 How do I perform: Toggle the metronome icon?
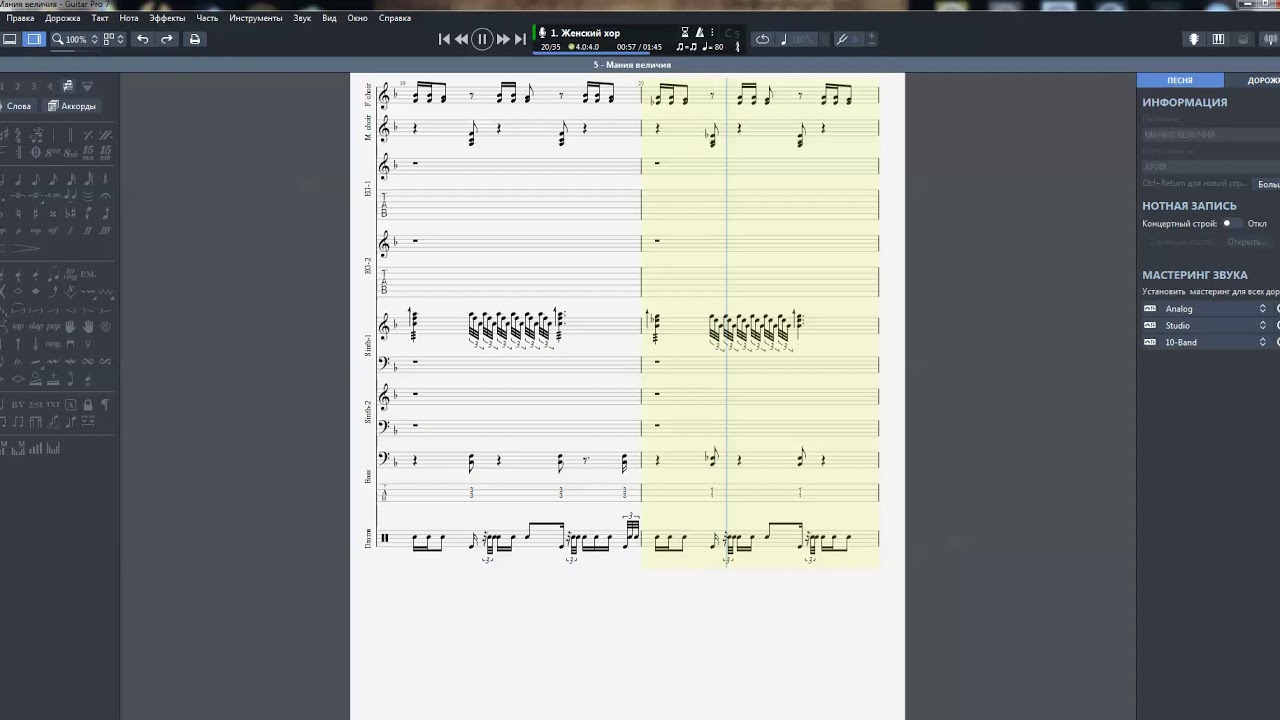(x=700, y=33)
